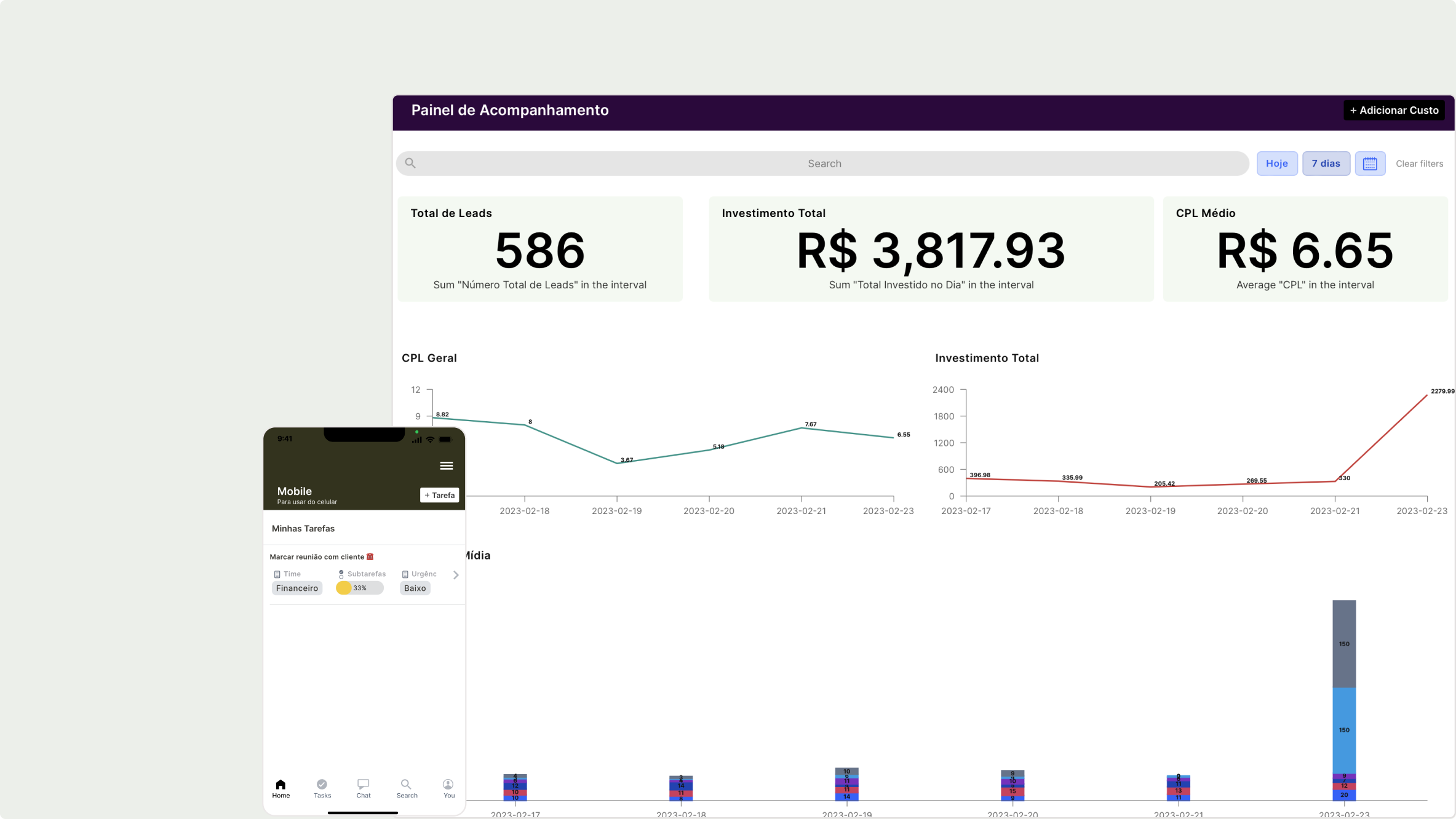The image size is (1456, 819).
Task: Click Clear filters link
Action: pos(1419,164)
